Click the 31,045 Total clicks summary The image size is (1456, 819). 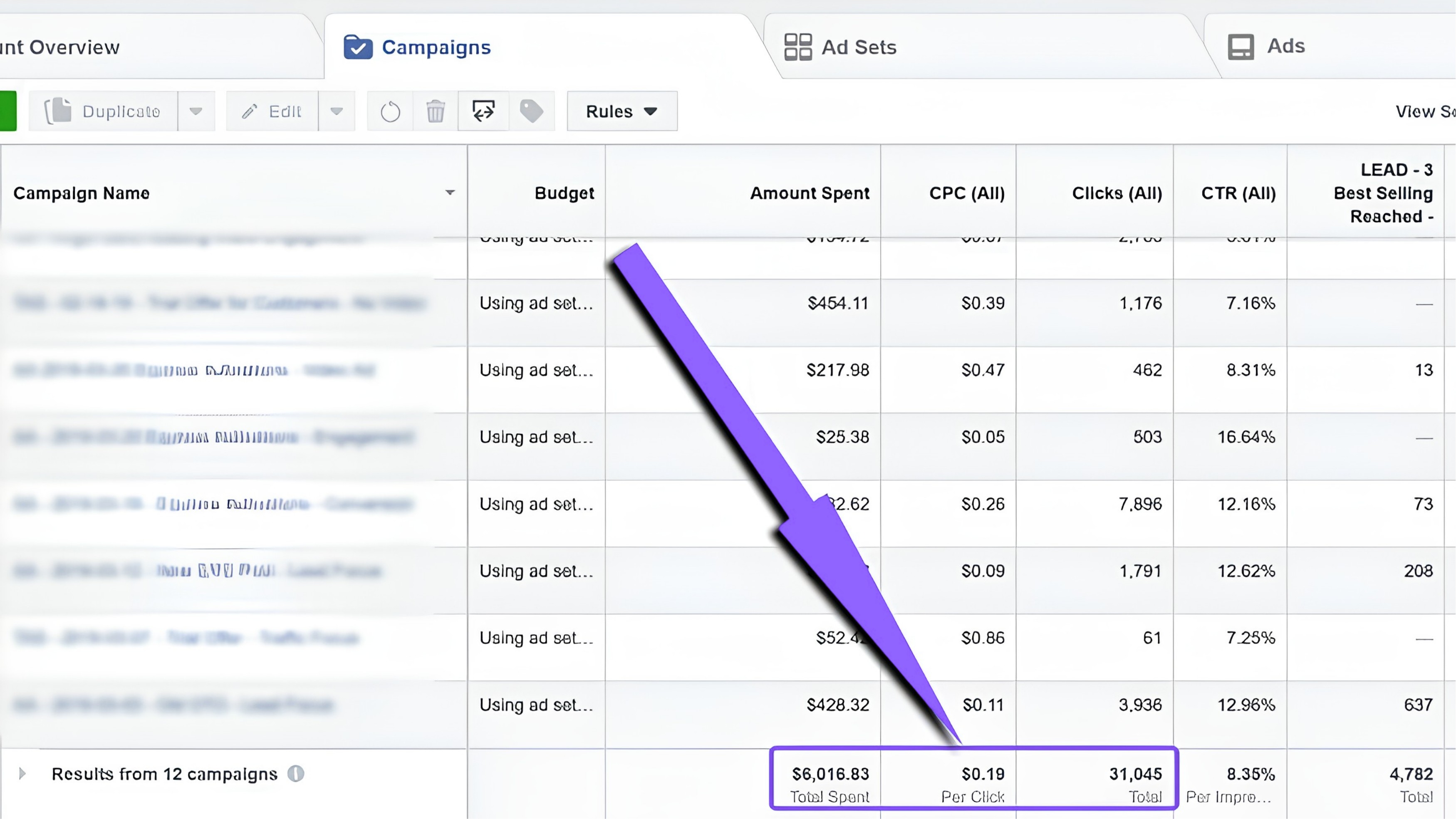point(1135,784)
